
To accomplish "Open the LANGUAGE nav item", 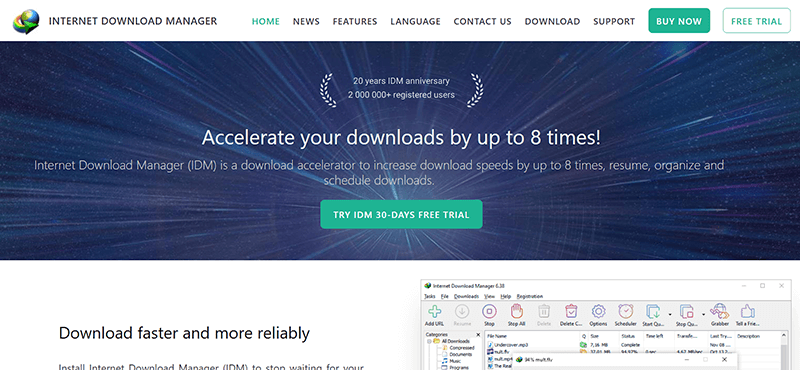I will click(x=415, y=21).
